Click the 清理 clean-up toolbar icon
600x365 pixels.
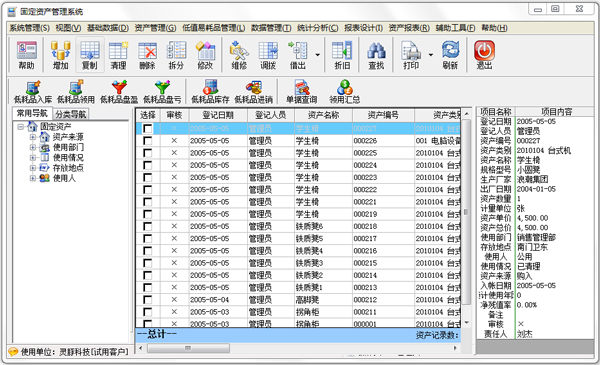[x=118, y=55]
